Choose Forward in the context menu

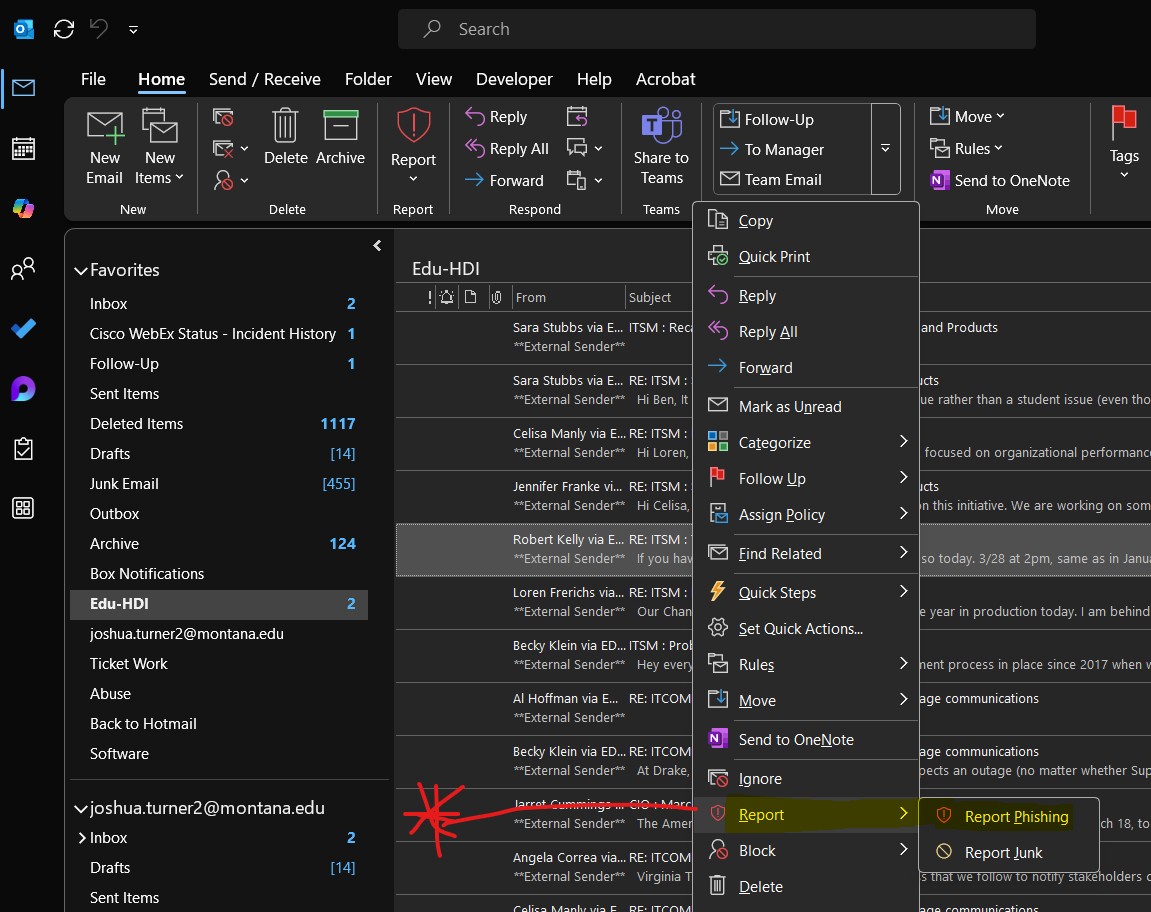click(805, 368)
